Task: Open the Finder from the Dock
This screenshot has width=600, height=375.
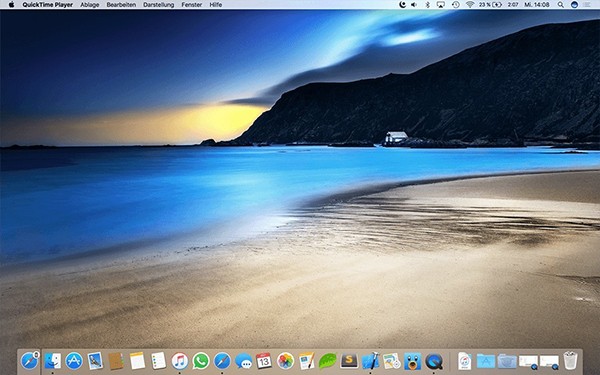Action: (x=53, y=361)
